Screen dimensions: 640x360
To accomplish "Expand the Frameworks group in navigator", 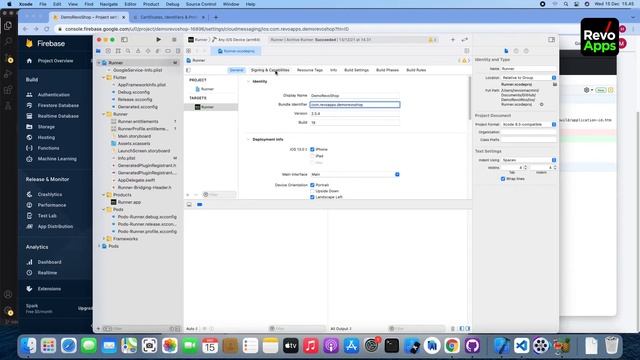I will pos(104,239).
